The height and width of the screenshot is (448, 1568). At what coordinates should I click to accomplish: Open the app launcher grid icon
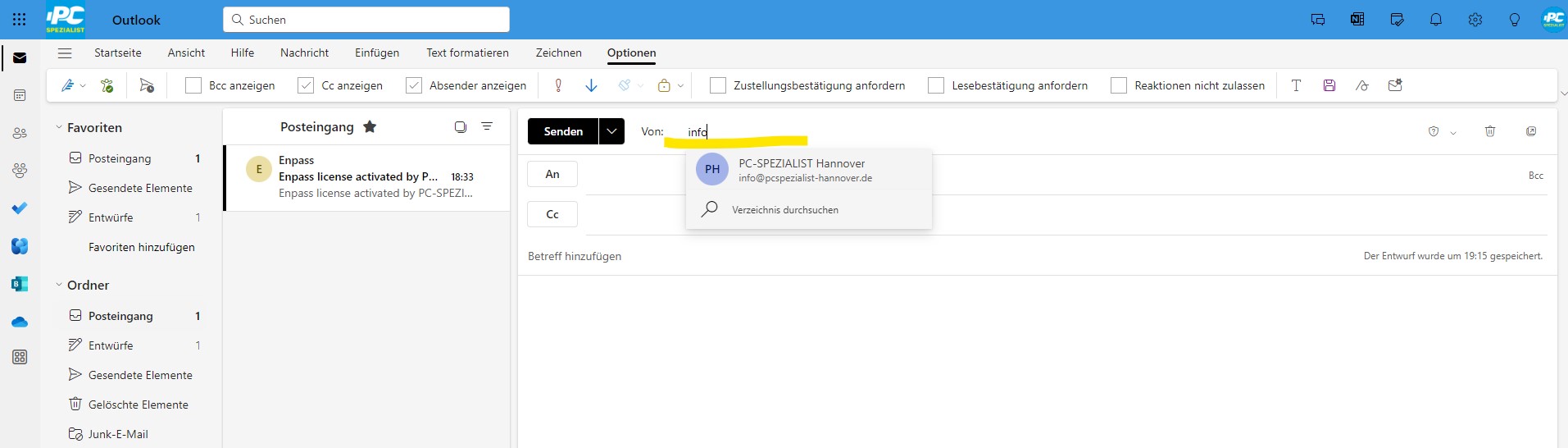click(20, 20)
